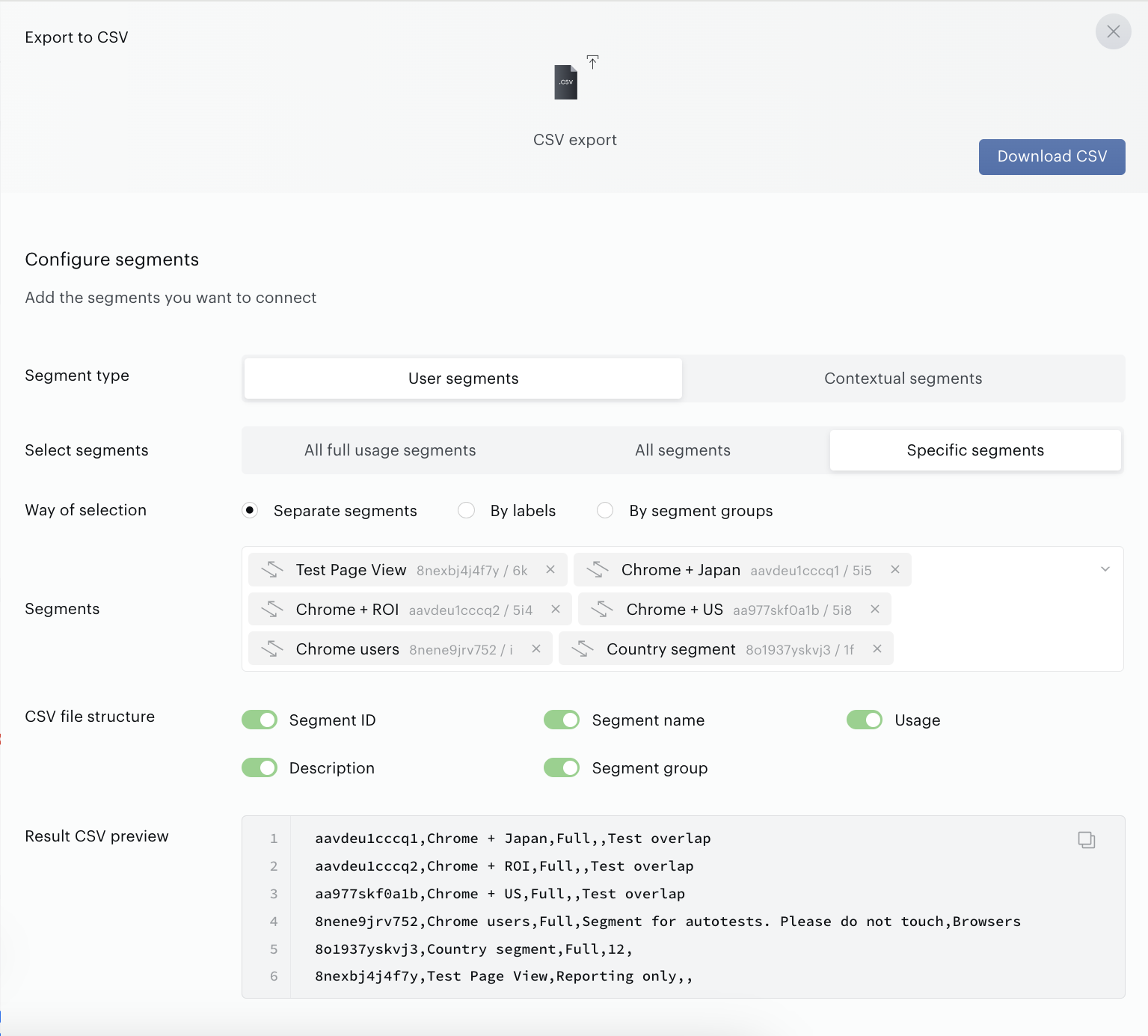Toggle Segment ID column switch
Viewport: 1148px width, 1036px height.
coord(260,720)
